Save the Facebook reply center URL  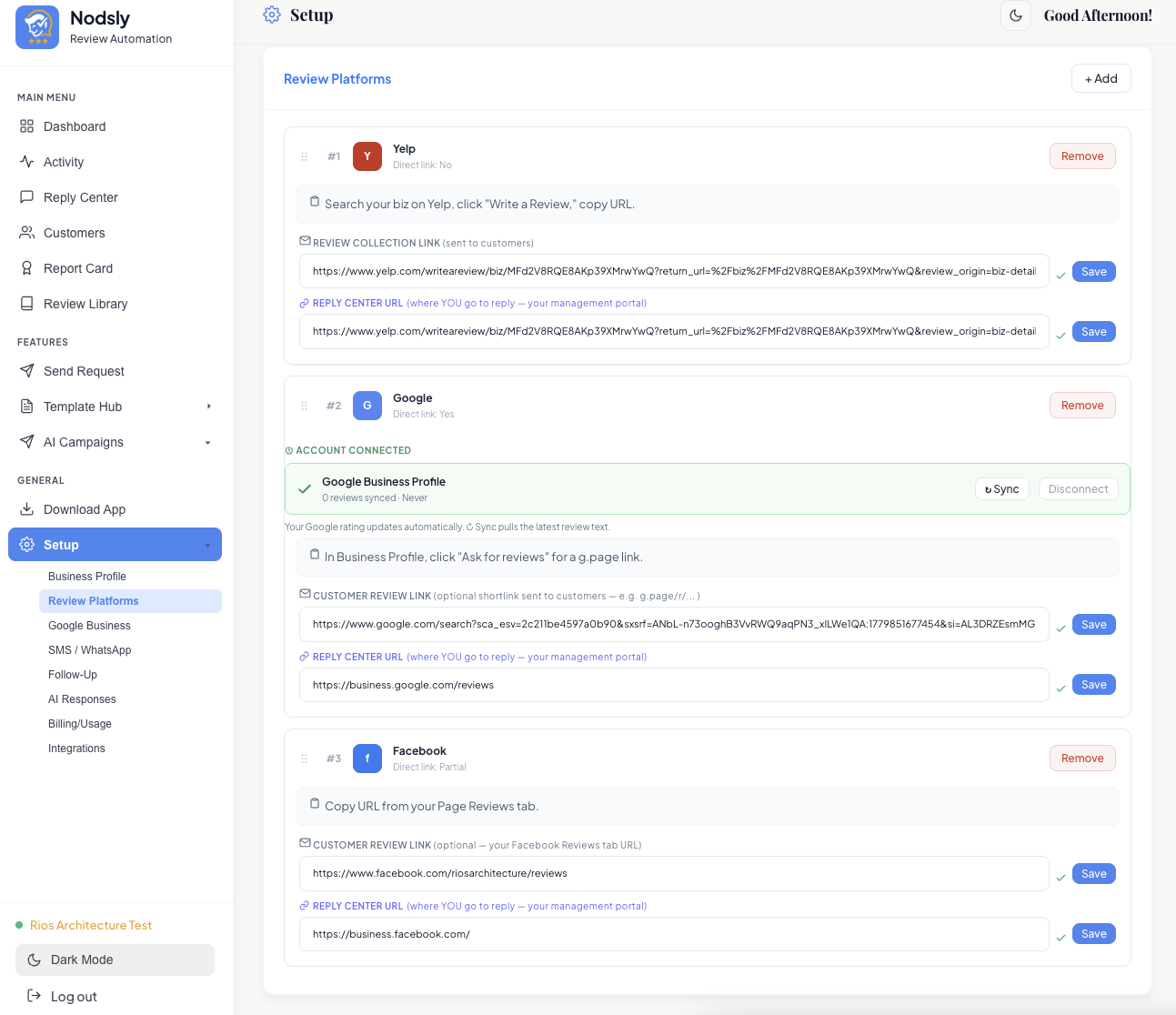[1093, 934]
